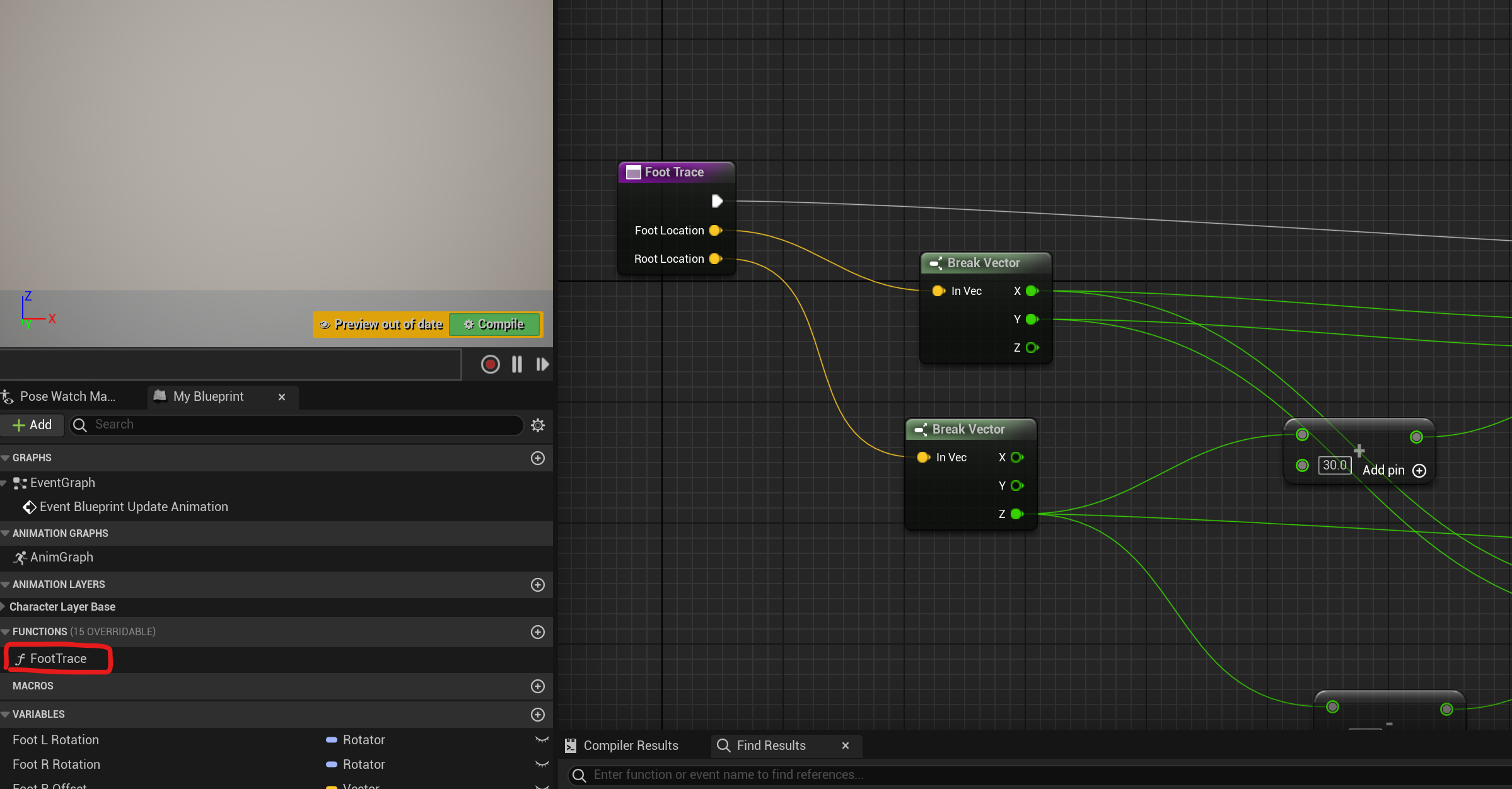Add new function via plus icon

(538, 632)
